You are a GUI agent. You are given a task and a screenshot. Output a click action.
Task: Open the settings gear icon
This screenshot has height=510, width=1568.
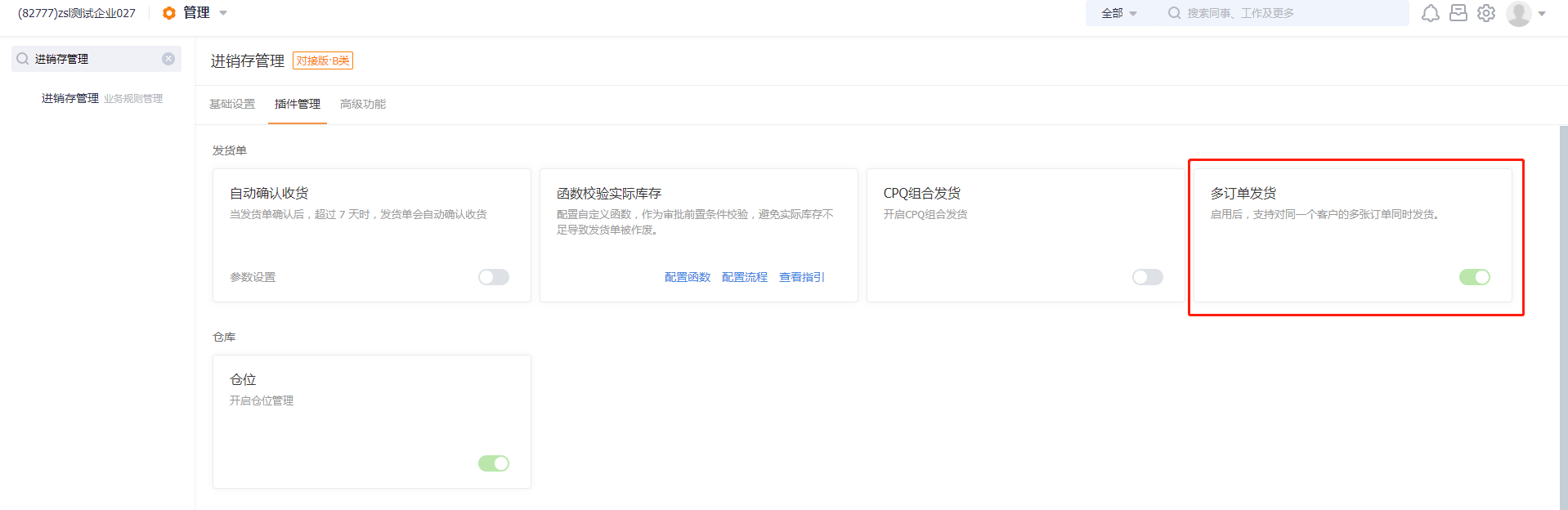[1486, 13]
